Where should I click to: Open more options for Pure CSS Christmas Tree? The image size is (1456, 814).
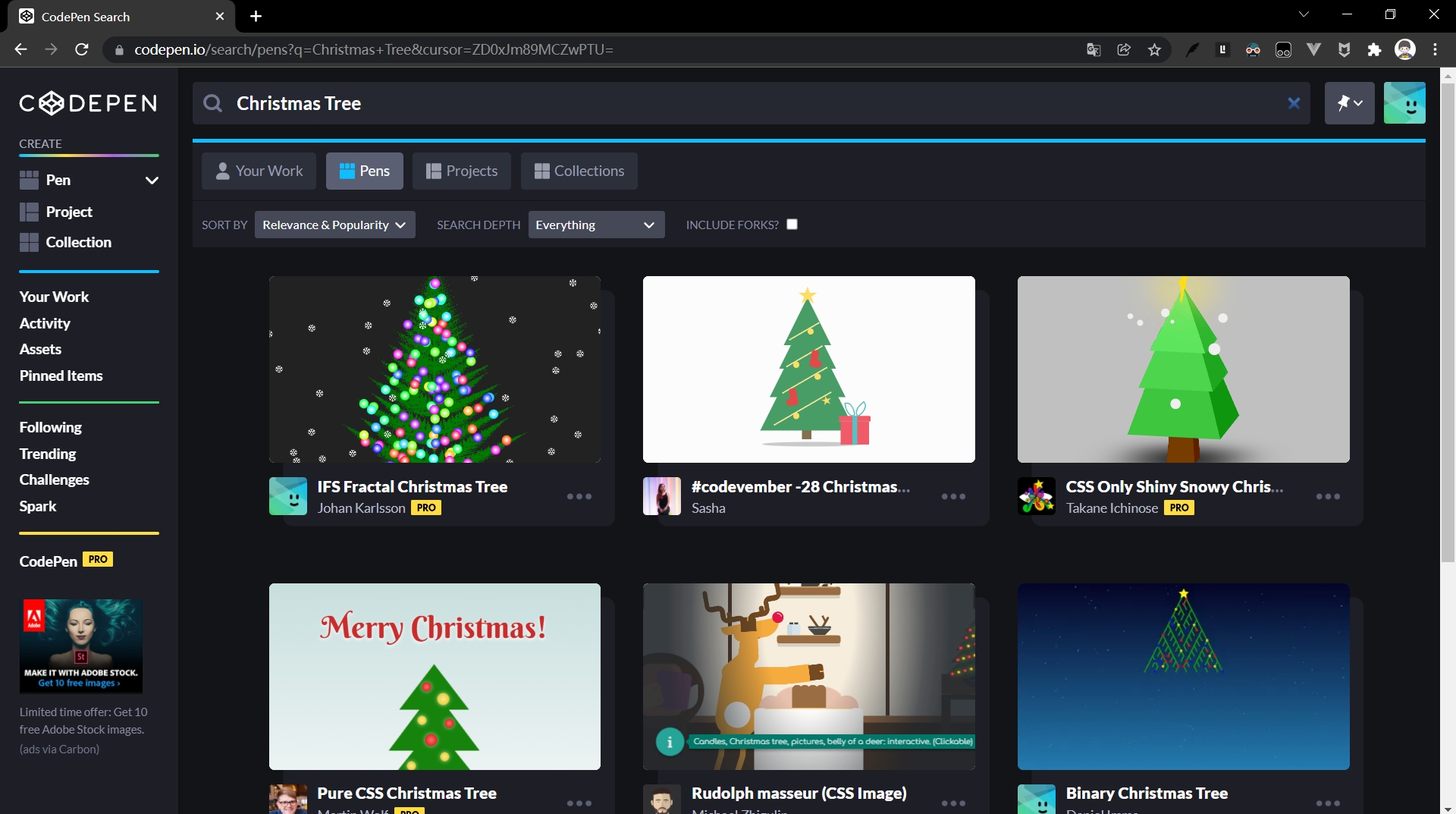[579, 803]
